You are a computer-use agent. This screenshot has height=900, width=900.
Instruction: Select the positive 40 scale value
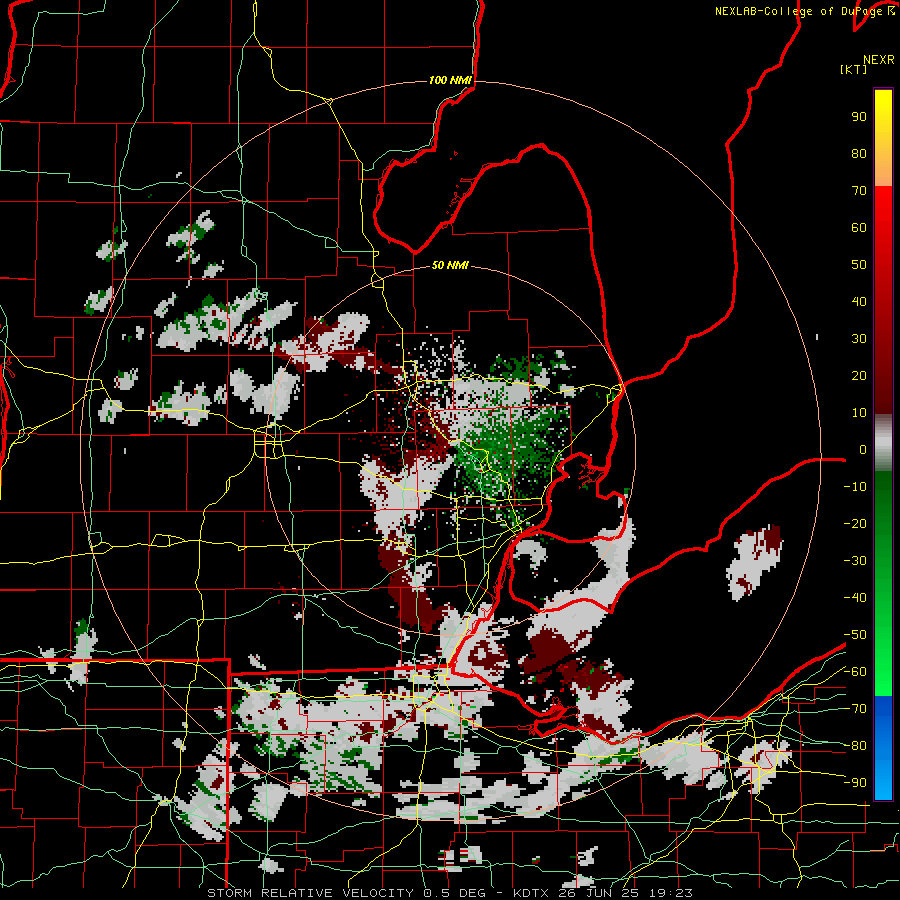click(x=859, y=302)
